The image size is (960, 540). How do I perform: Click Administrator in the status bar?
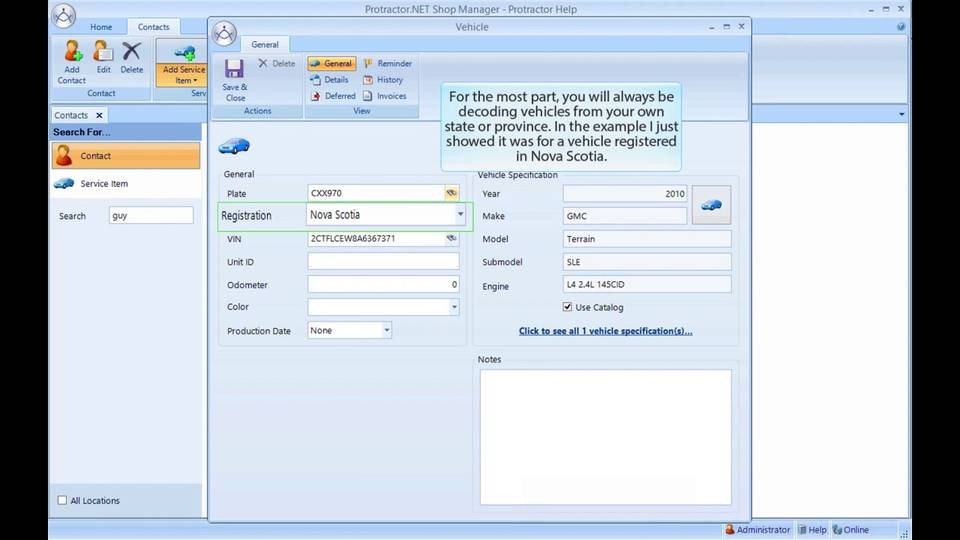(757, 530)
